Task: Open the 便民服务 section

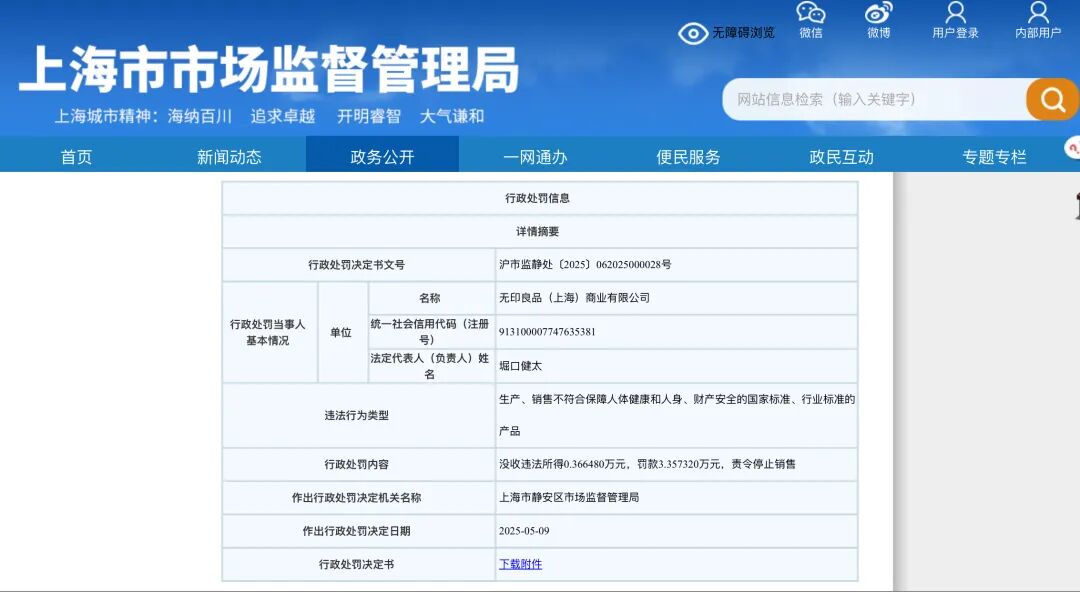Action: click(x=689, y=155)
